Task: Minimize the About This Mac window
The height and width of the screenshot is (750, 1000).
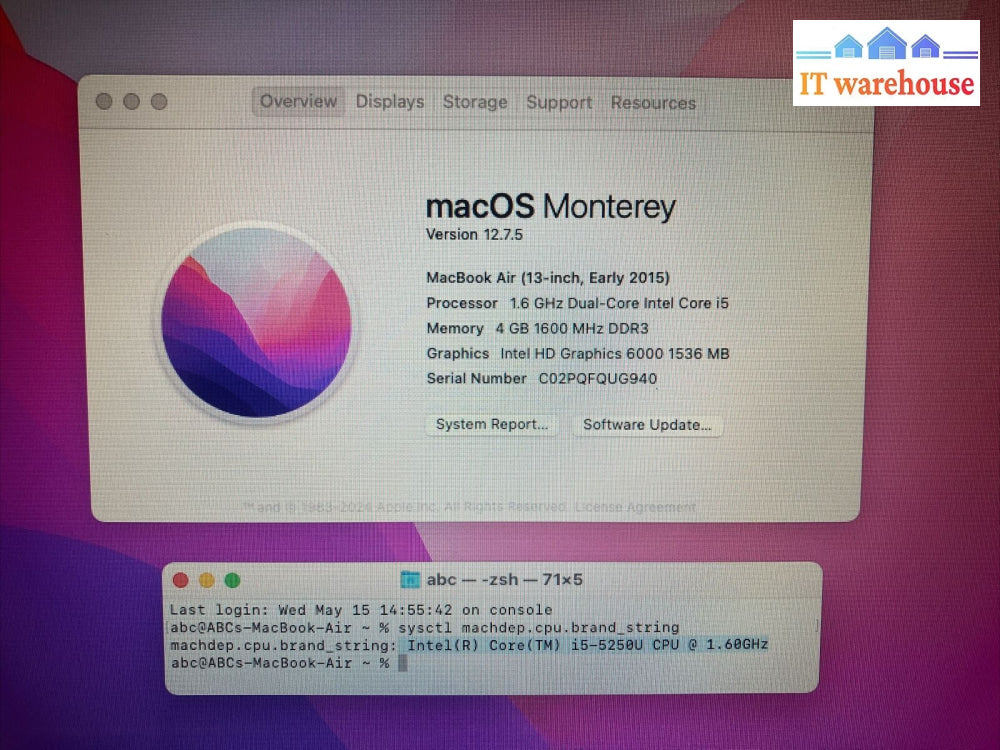Action: (x=131, y=102)
